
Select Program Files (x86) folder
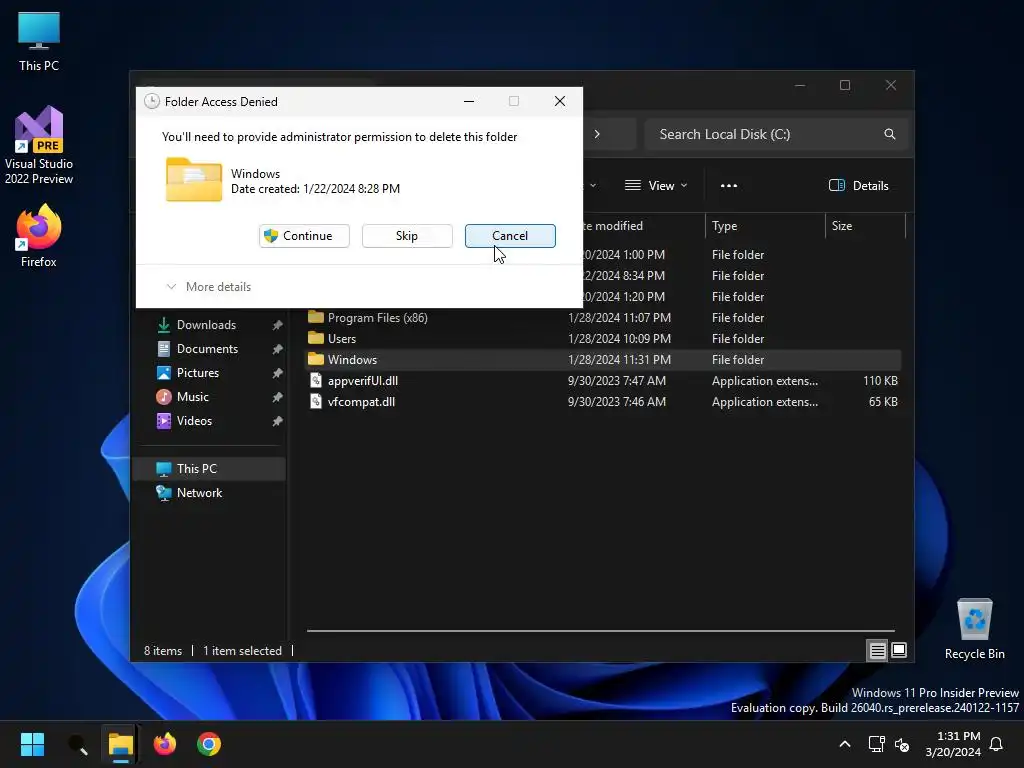pos(603,317)
